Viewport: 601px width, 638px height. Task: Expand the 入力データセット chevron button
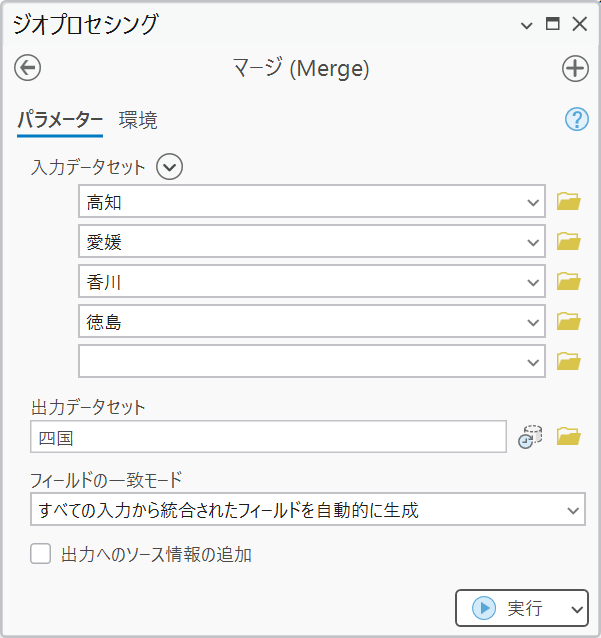170,167
